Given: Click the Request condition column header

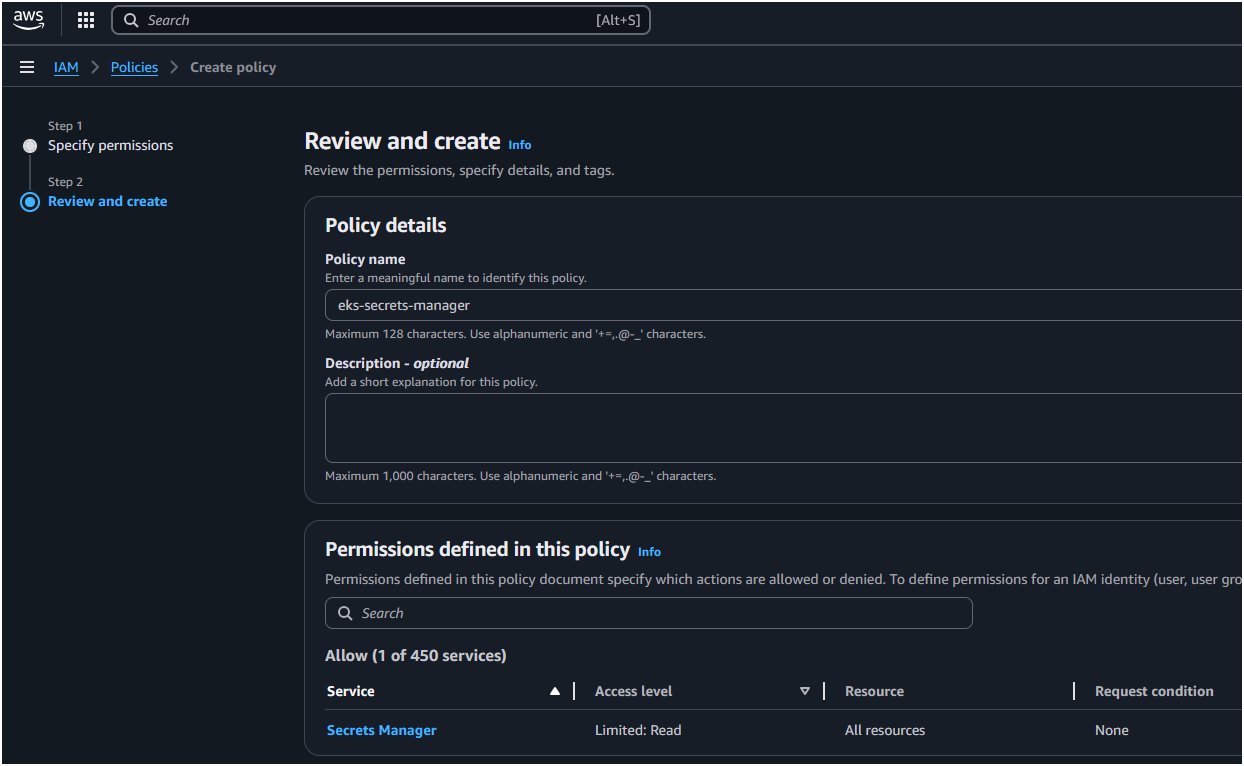Looking at the screenshot, I should click(x=1154, y=691).
